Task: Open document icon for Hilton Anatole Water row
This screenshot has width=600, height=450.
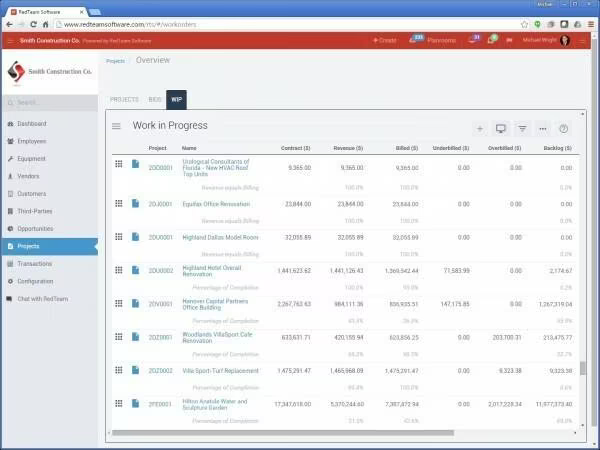Action: pyautogui.click(x=135, y=403)
